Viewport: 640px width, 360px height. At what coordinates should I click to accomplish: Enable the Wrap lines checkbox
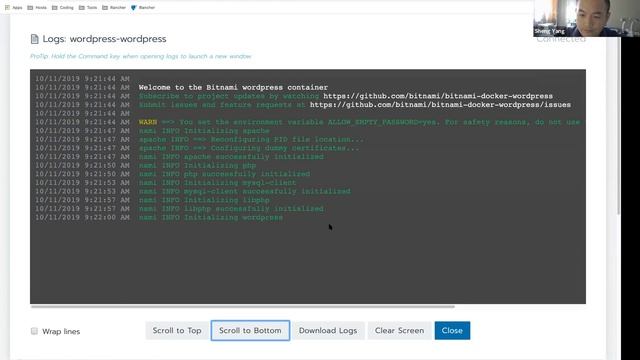(34, 331)
